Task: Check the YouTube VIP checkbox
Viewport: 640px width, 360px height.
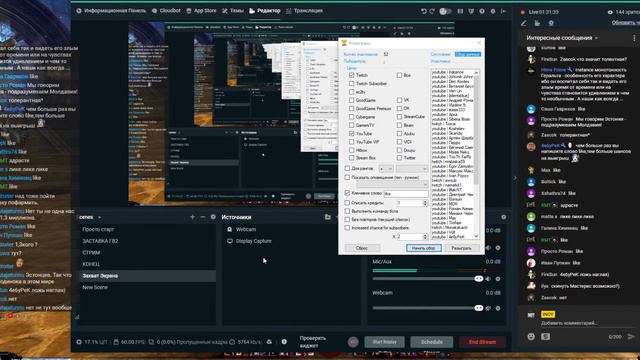Action: pyautogui.click(x=351, y=142)
